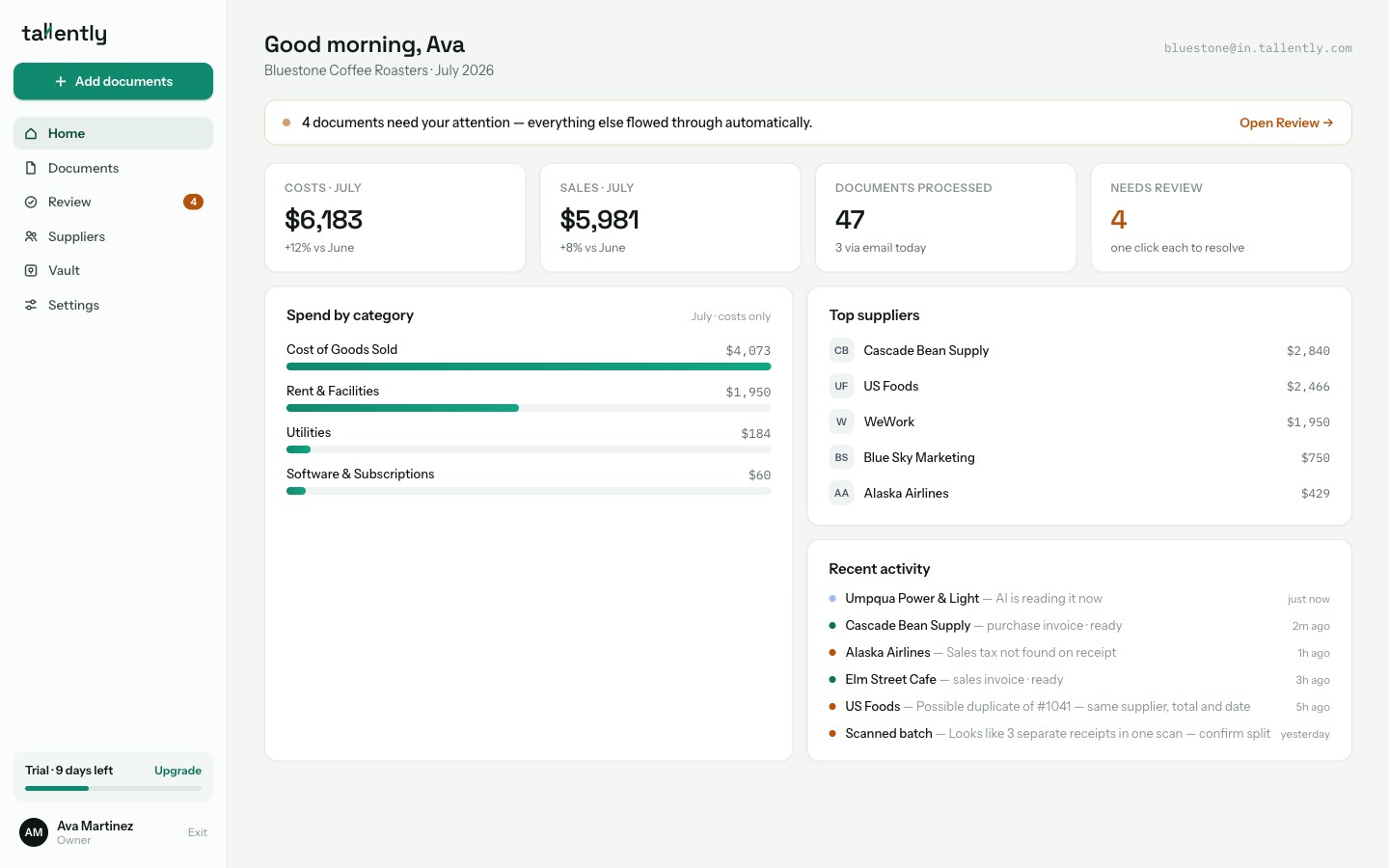This screenshot has width=1389, height=868.
Task: Click the Vault icon in the sidebar
Action: (31, 271)
